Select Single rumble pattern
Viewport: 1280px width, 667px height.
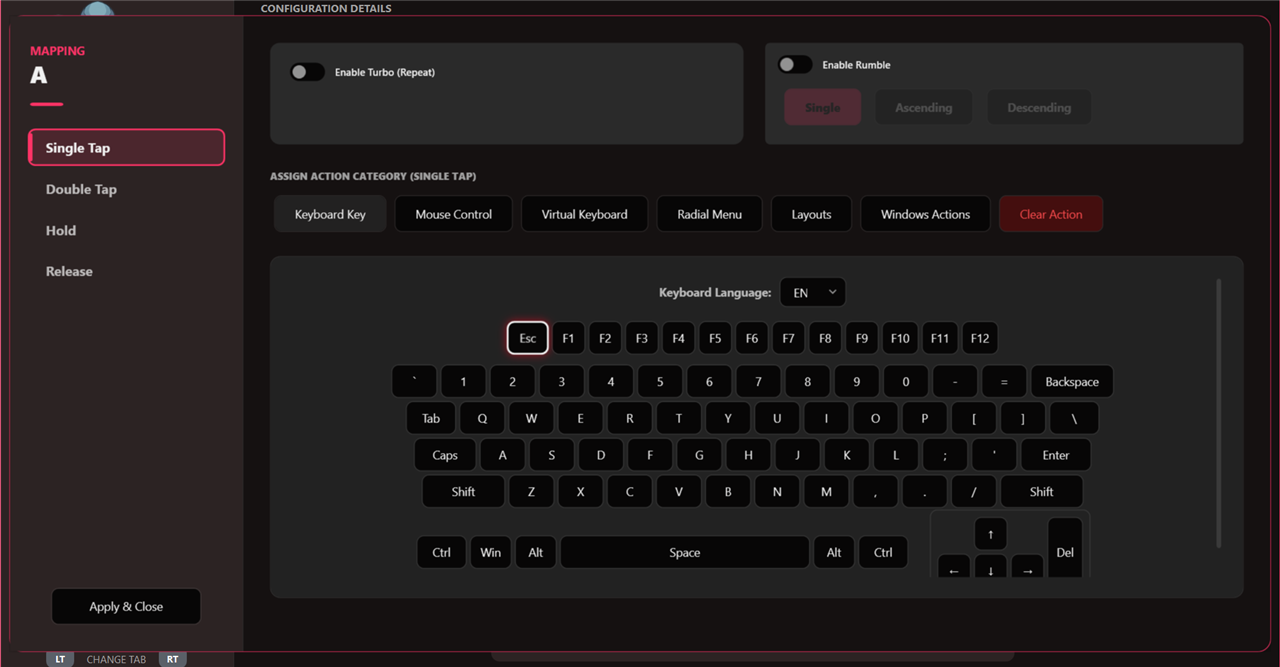click(822, 107)
